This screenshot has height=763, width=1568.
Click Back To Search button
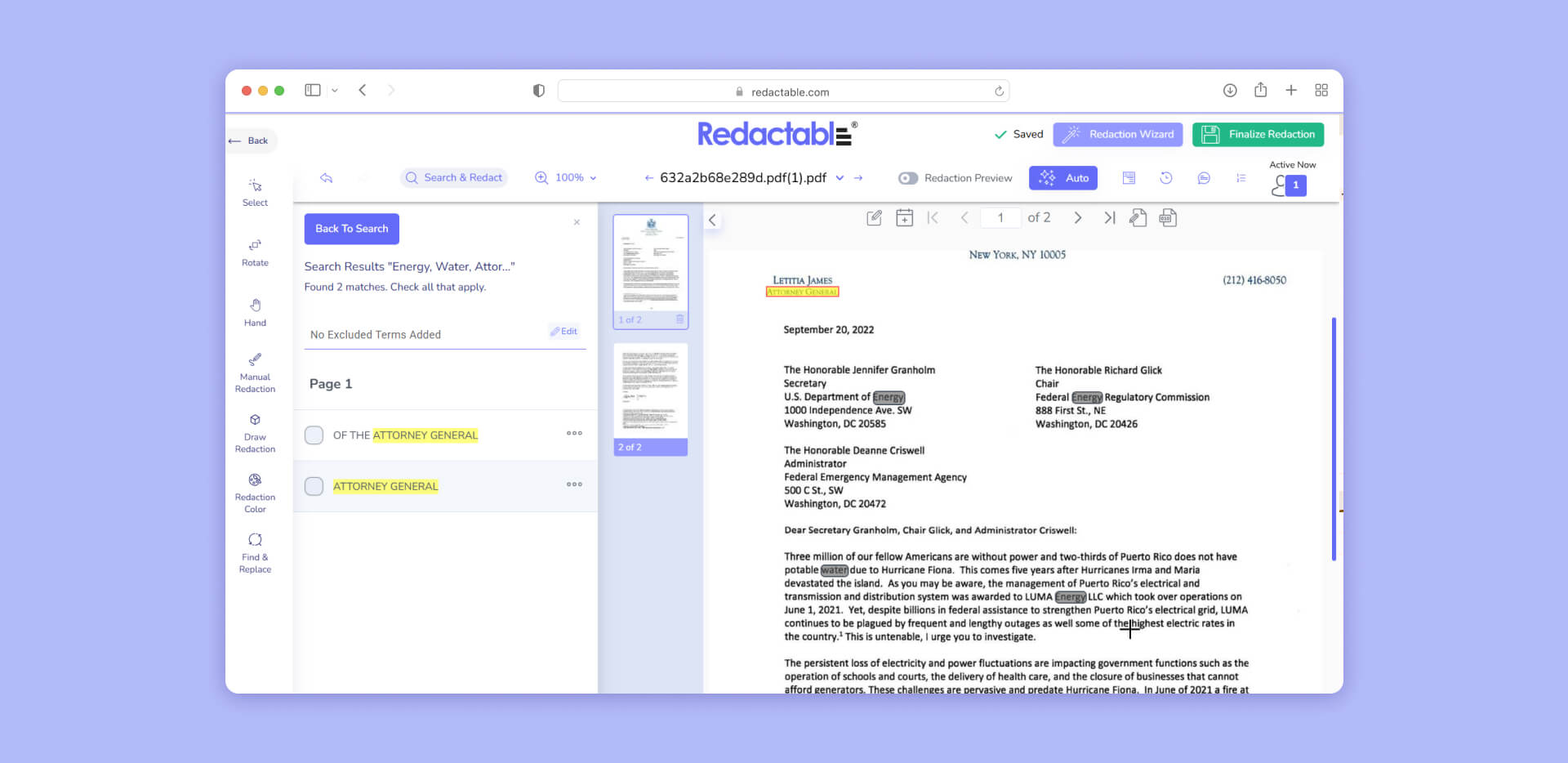coord(352,229)
